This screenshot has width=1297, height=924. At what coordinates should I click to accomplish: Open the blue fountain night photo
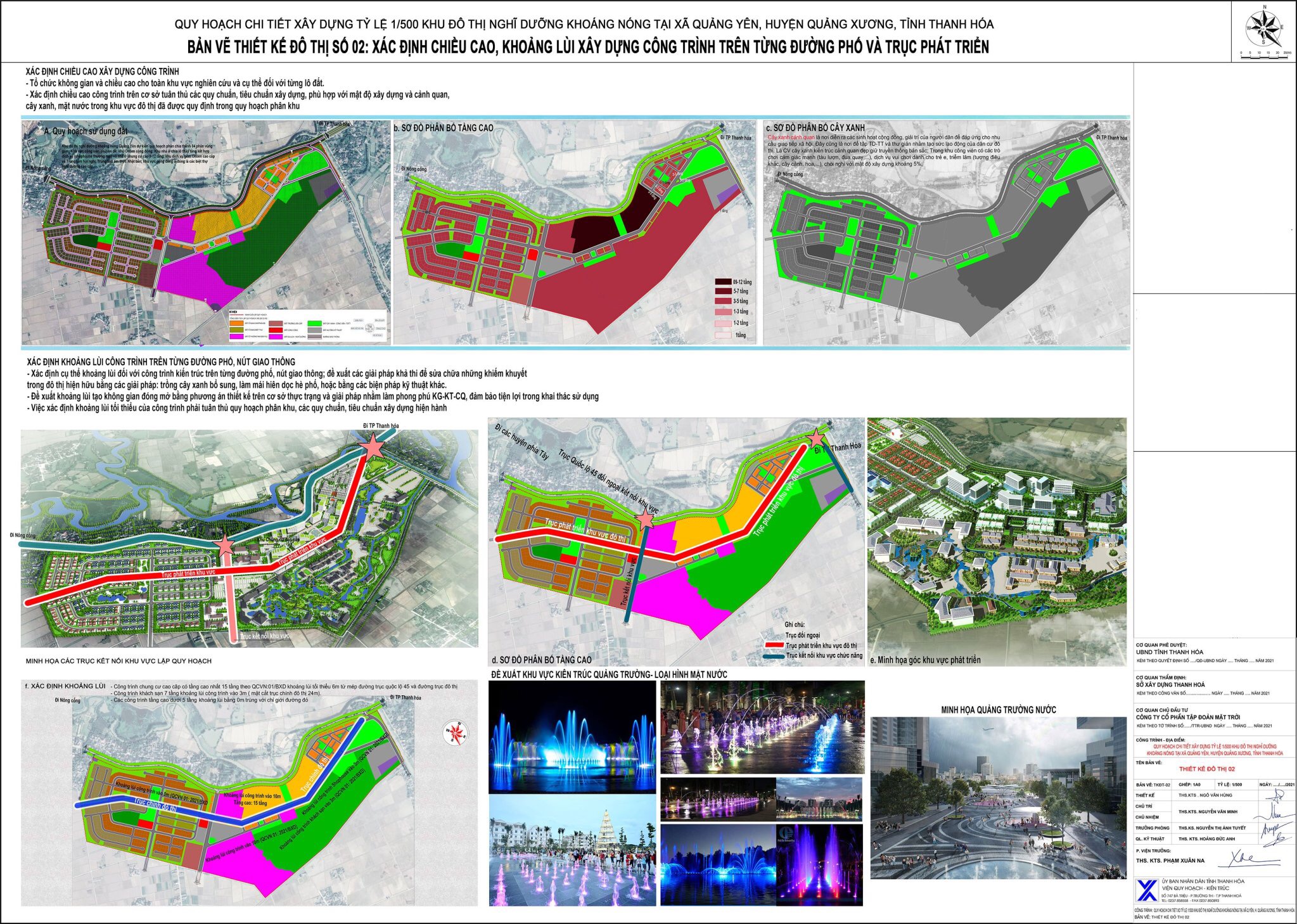tap(572, 737)
